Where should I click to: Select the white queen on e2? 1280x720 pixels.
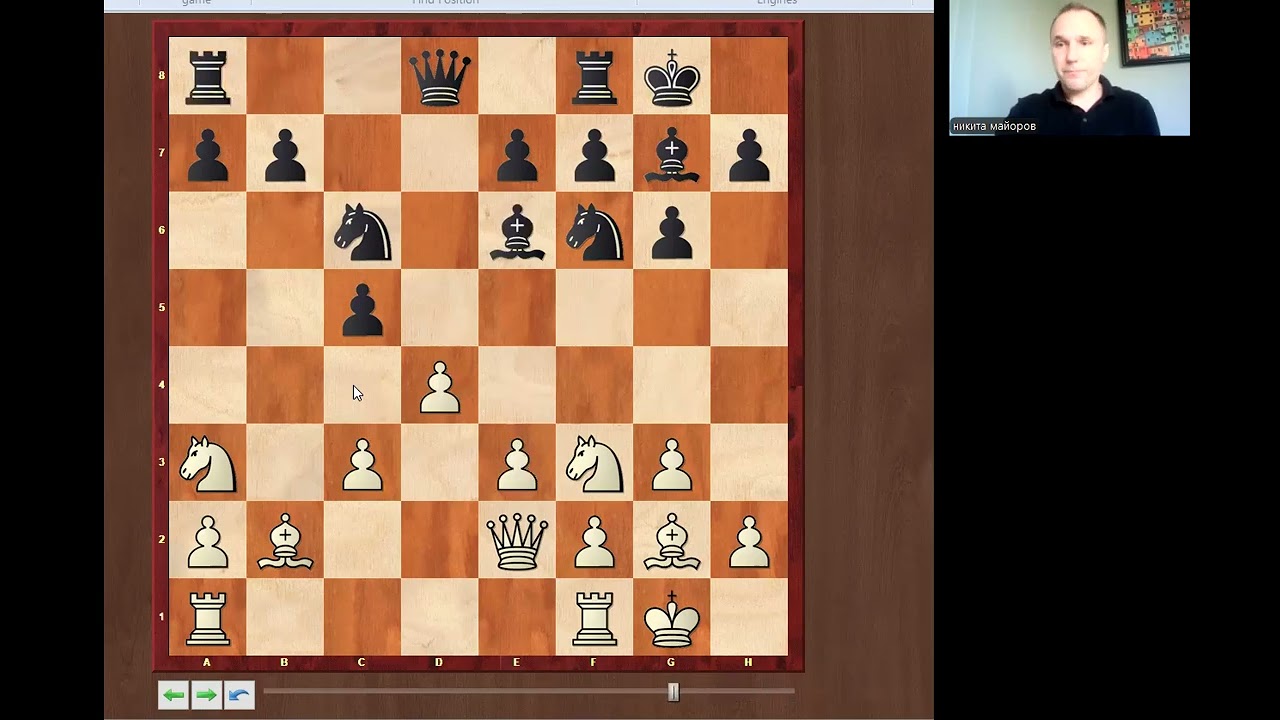(517, 541)
